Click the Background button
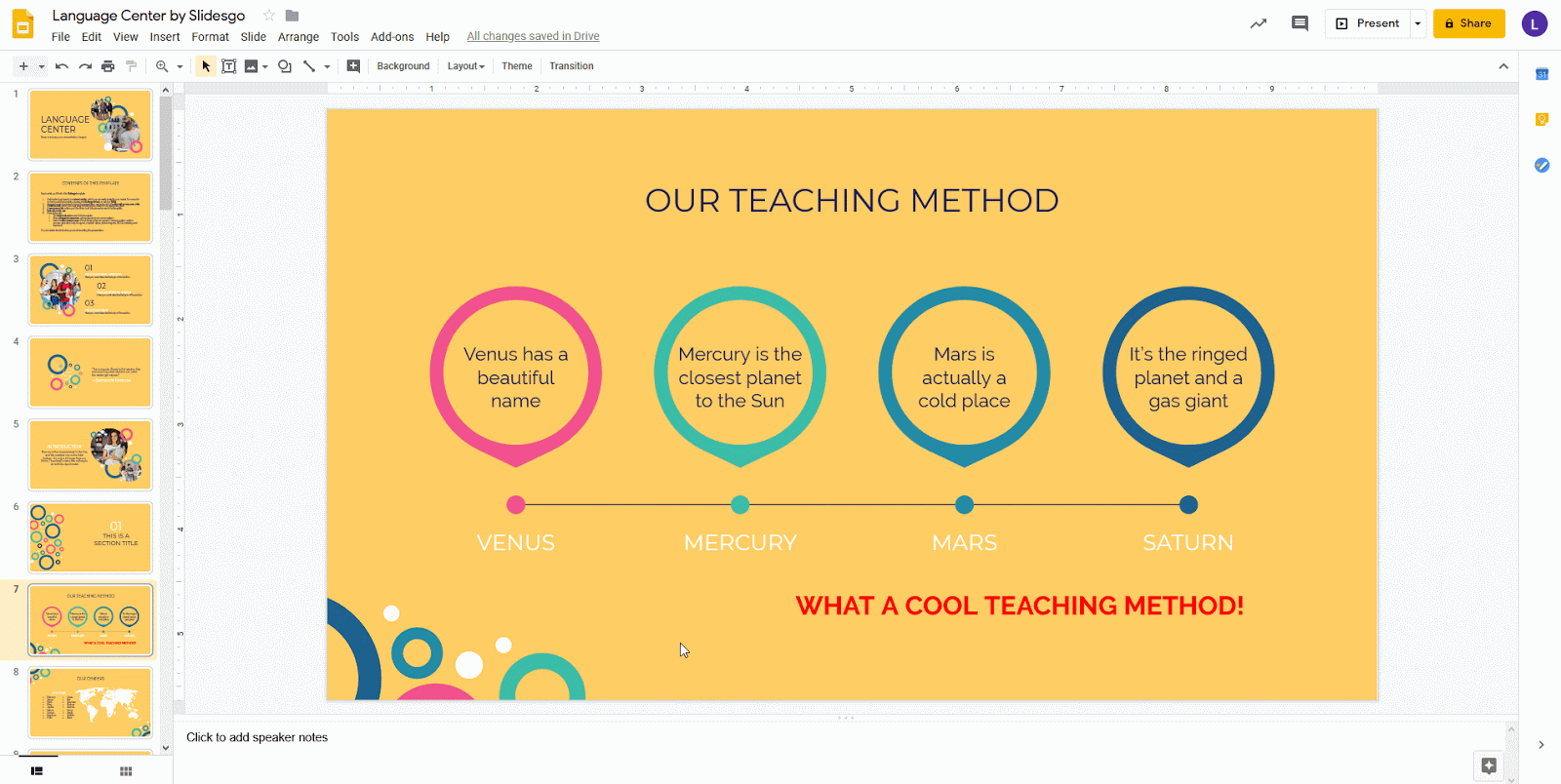The height and width of the screenshot is (784, 1561). (x=403, y=66)
